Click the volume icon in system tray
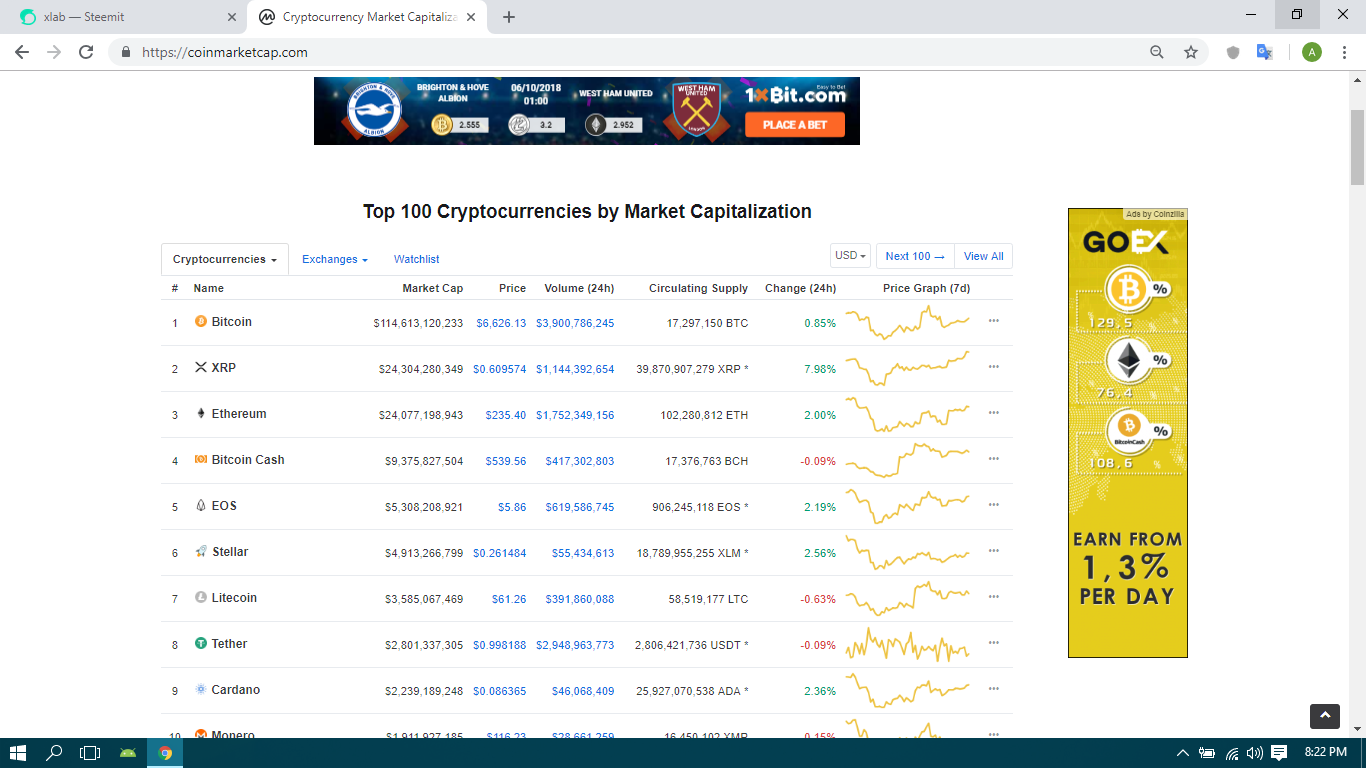 coord(1255,753)
